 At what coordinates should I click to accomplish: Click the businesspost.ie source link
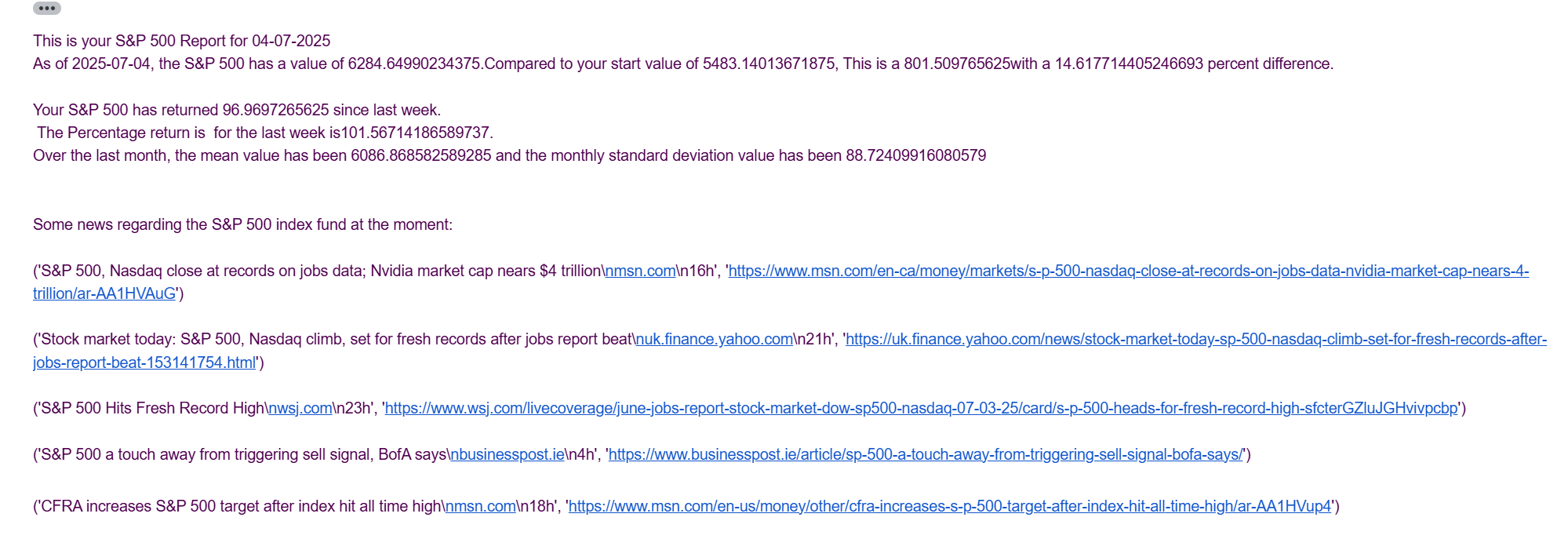pyautogui.click(x=508, y=454)
